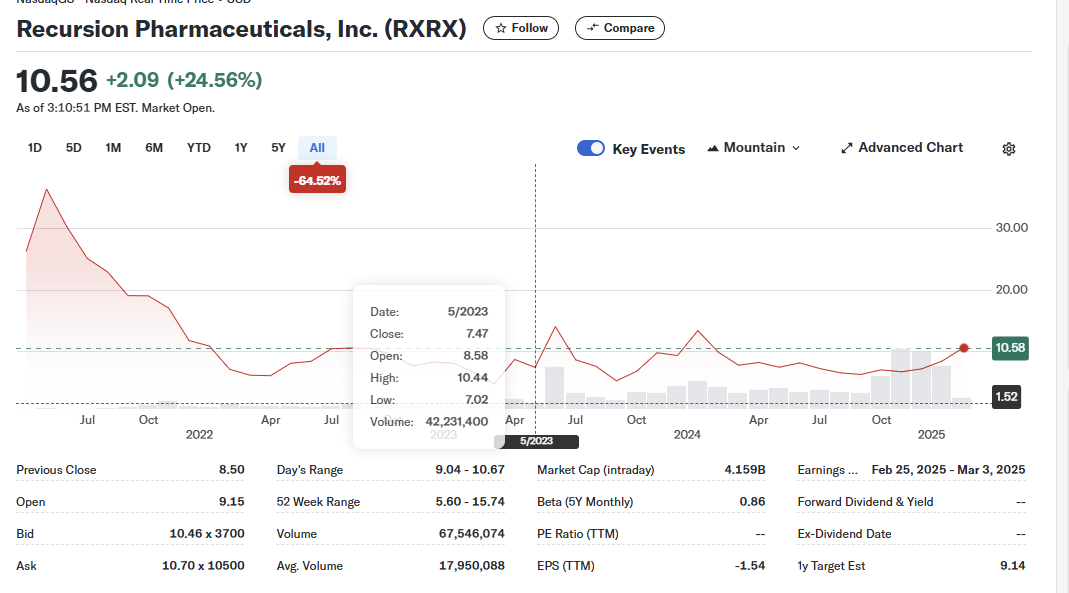Click the EPS (TTM) value -1.54

click(x=750, y=566)
